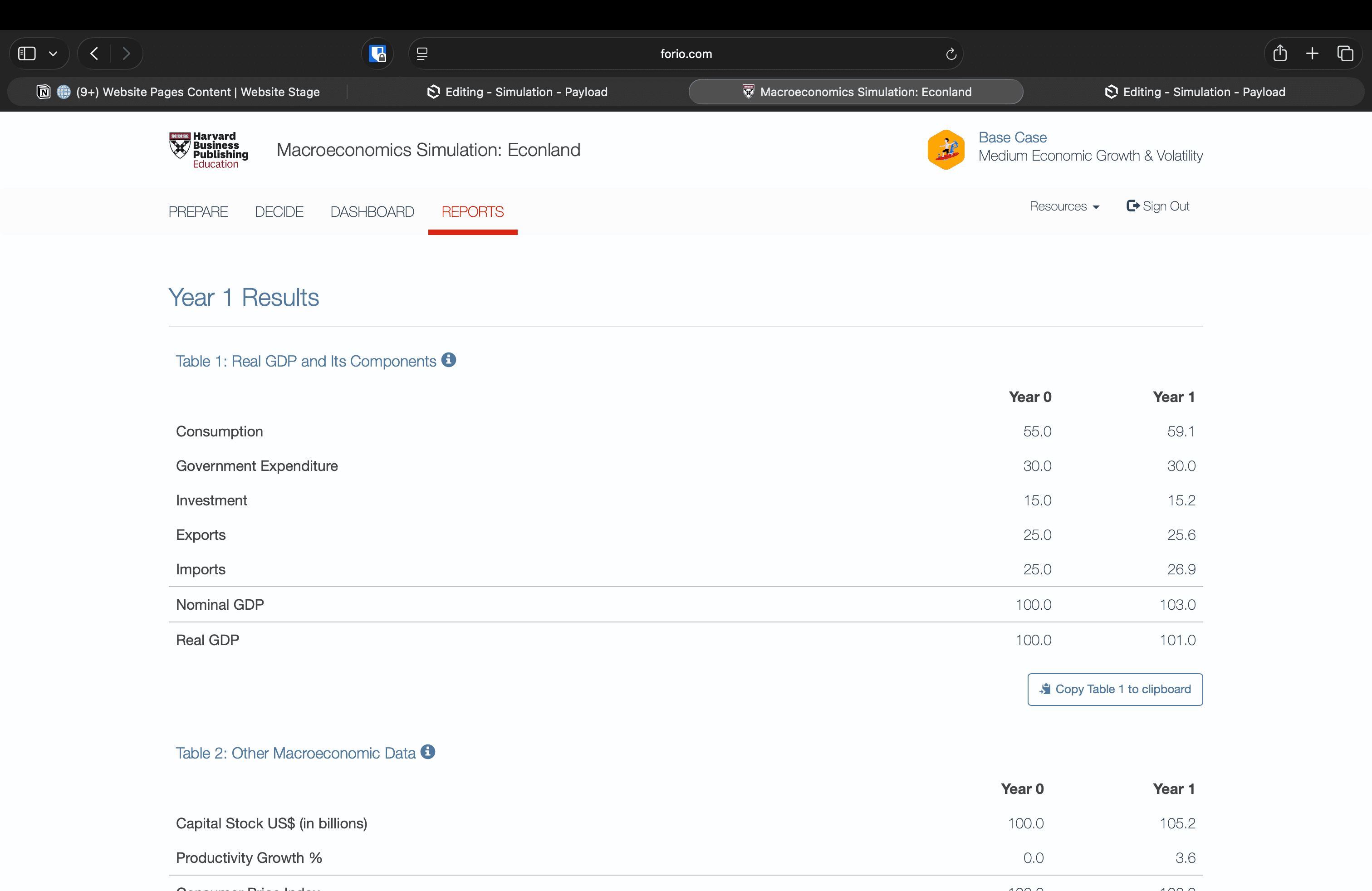
Task: Toggle the Safari sidebar
Action: coord(27,54)
